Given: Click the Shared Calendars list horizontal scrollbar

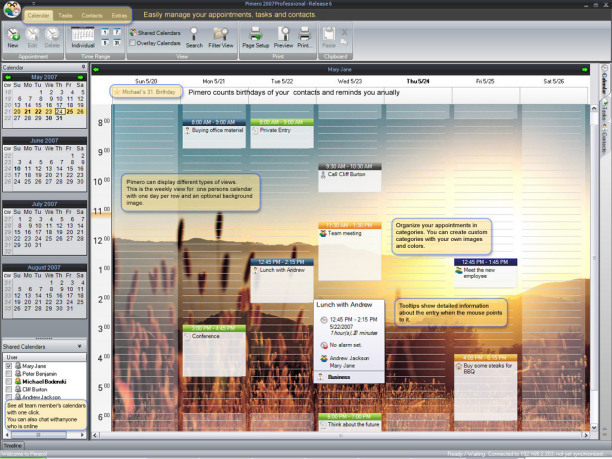Looking at the screenshot, I should [44, 434].
